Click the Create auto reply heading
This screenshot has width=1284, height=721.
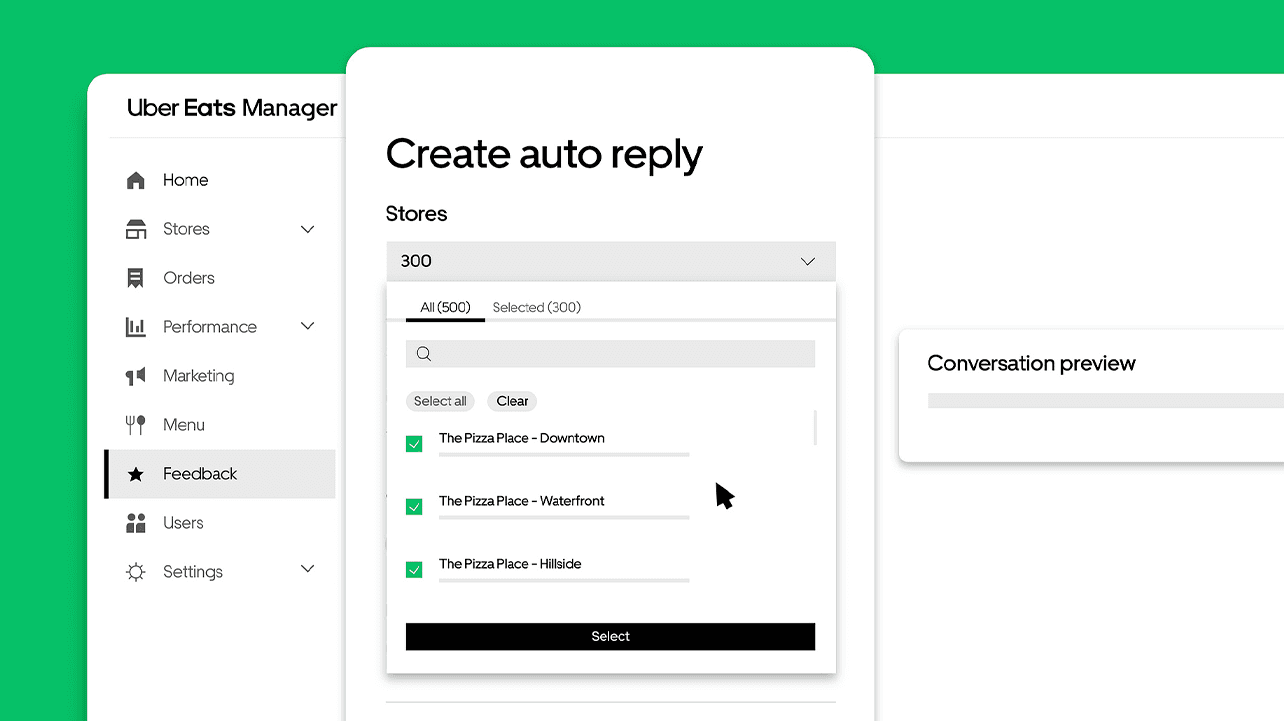pos(544,155)
